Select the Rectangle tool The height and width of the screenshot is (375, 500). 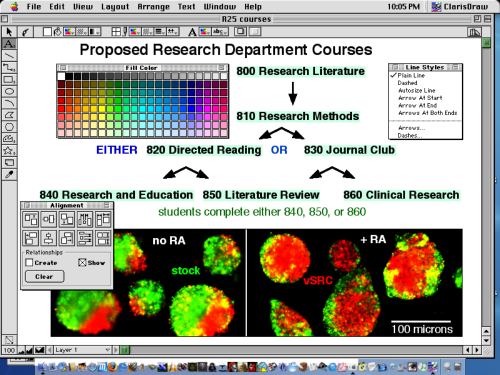click(9, 80)
